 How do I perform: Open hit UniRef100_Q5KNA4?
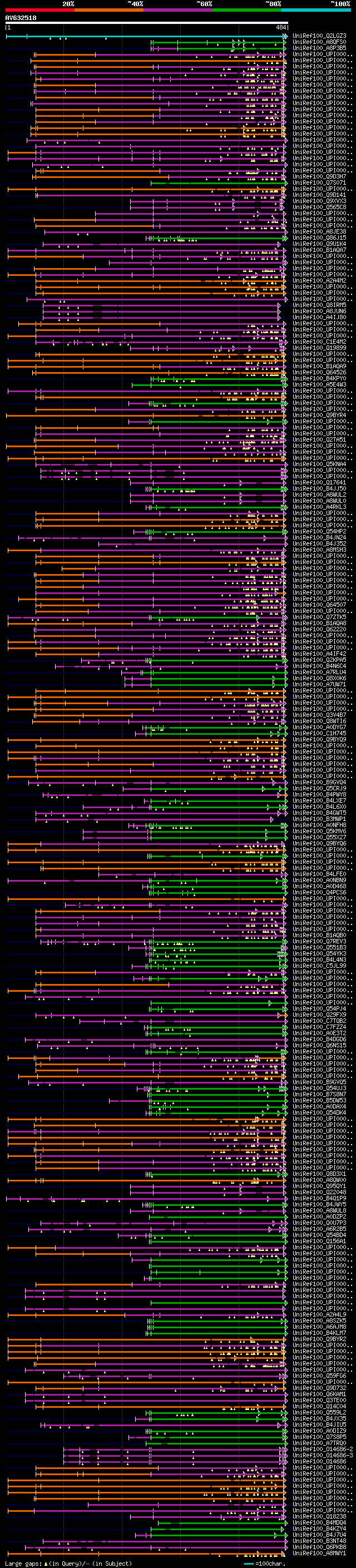coord(319,464)
